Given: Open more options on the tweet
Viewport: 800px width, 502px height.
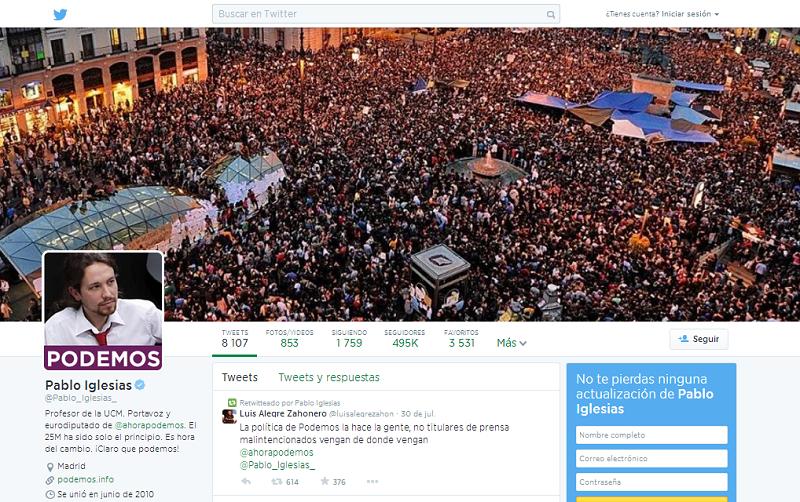Looking at the screenshot, I should (x=372, y=481).
